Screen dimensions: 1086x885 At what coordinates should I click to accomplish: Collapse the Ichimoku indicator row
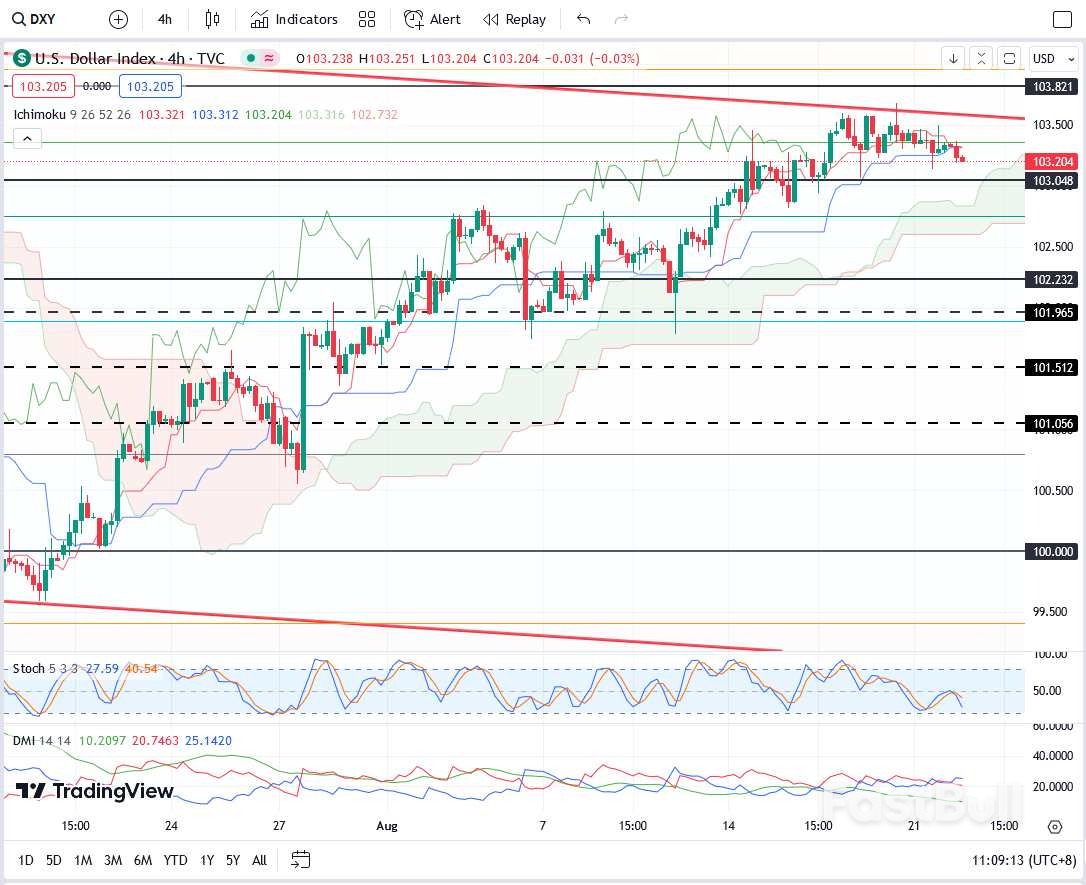tap(25, 138)
